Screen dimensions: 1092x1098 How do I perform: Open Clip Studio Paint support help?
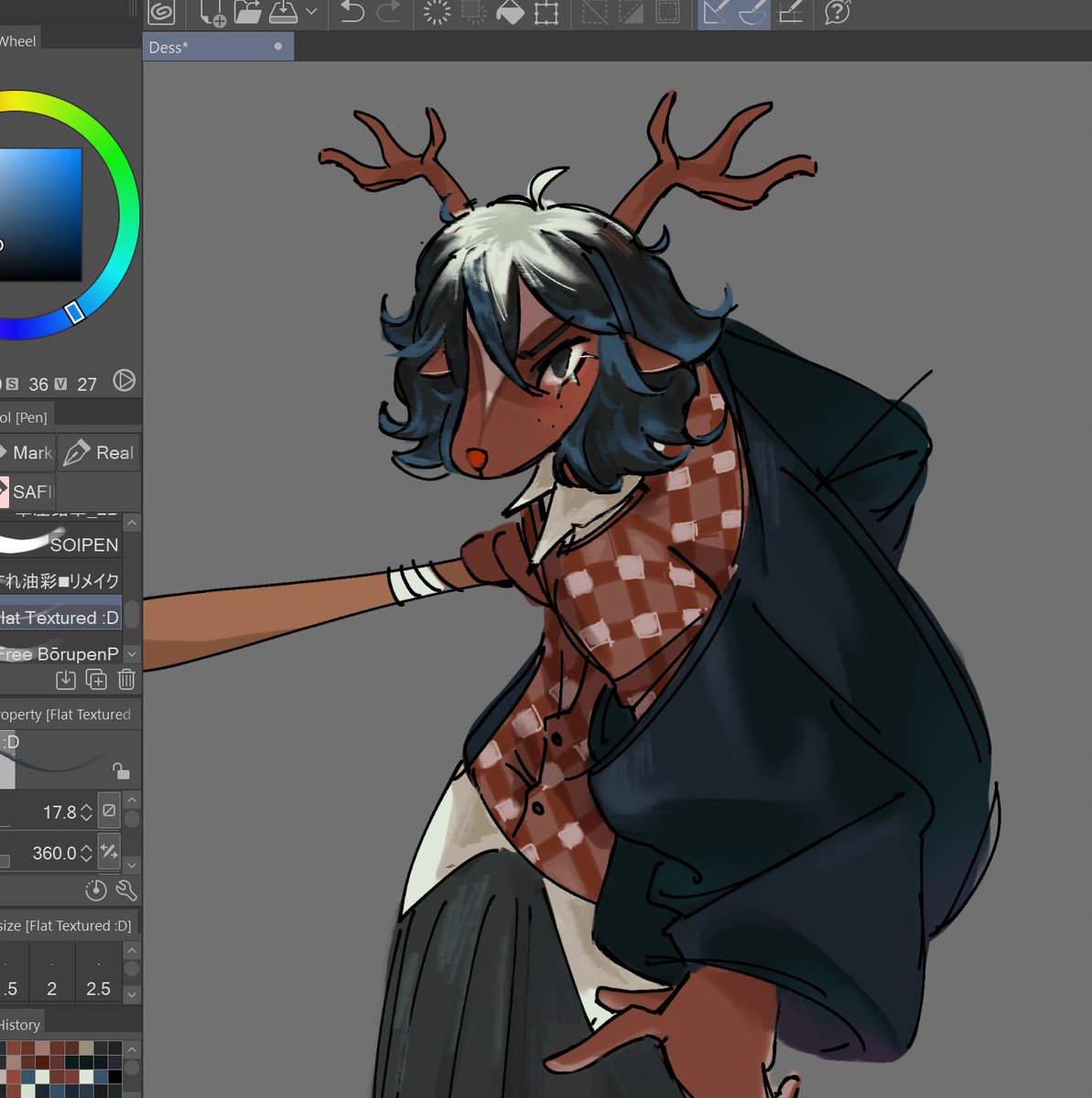[838, 12]
